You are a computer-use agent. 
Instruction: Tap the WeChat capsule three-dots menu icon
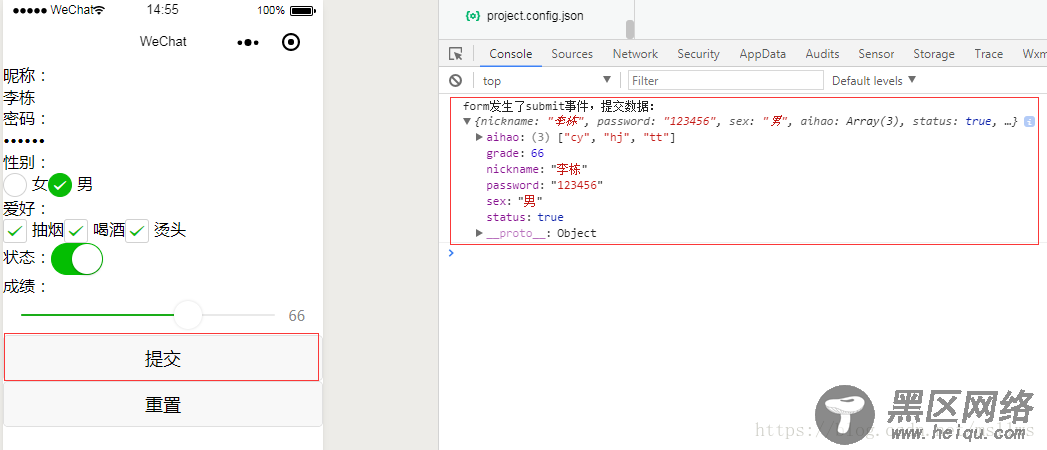pos(247,42)
